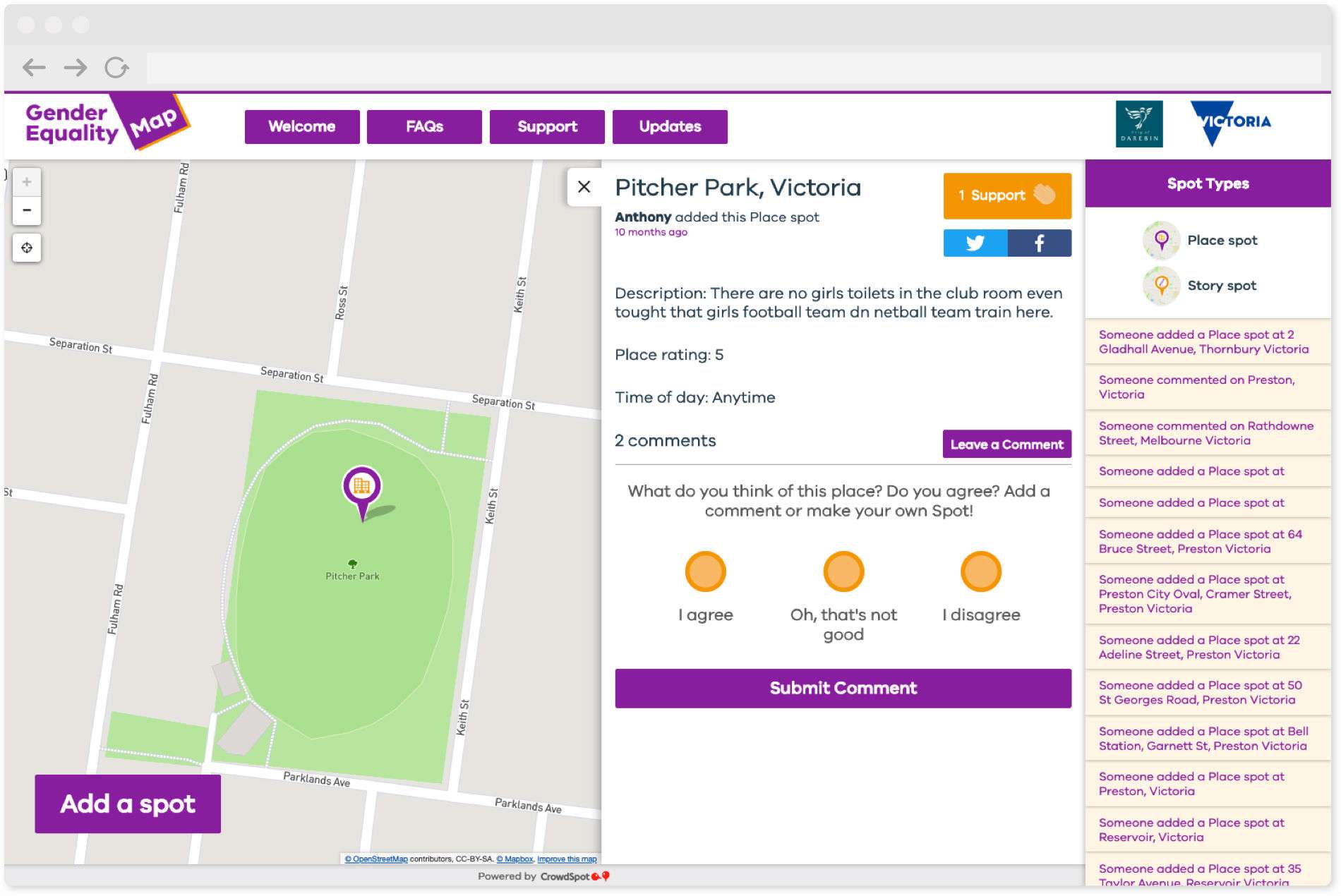Select the Place spot type icon
This screenshot has height=896, width=1341.
point(1160,240)
